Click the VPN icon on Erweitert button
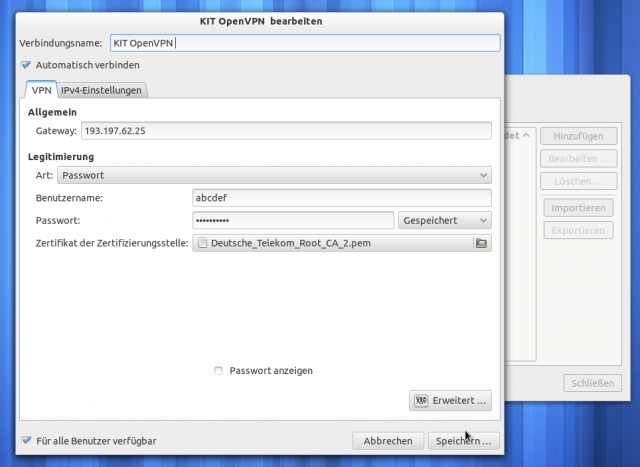 (x=421, y=400)
